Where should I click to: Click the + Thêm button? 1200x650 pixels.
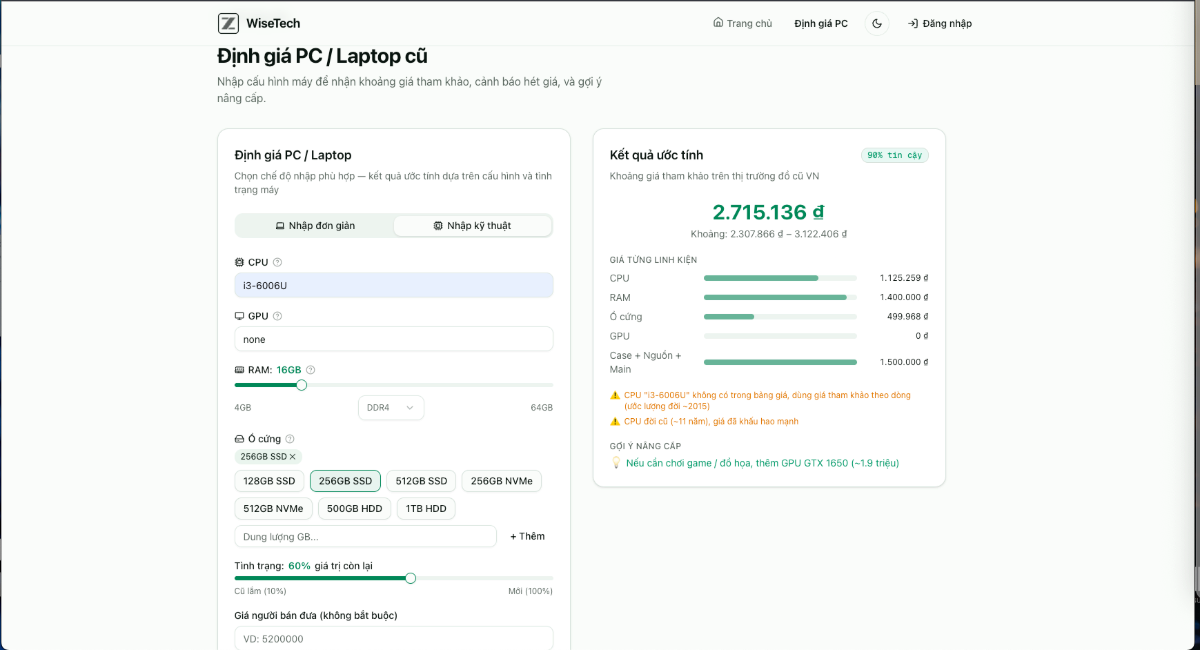coord(527,537)
